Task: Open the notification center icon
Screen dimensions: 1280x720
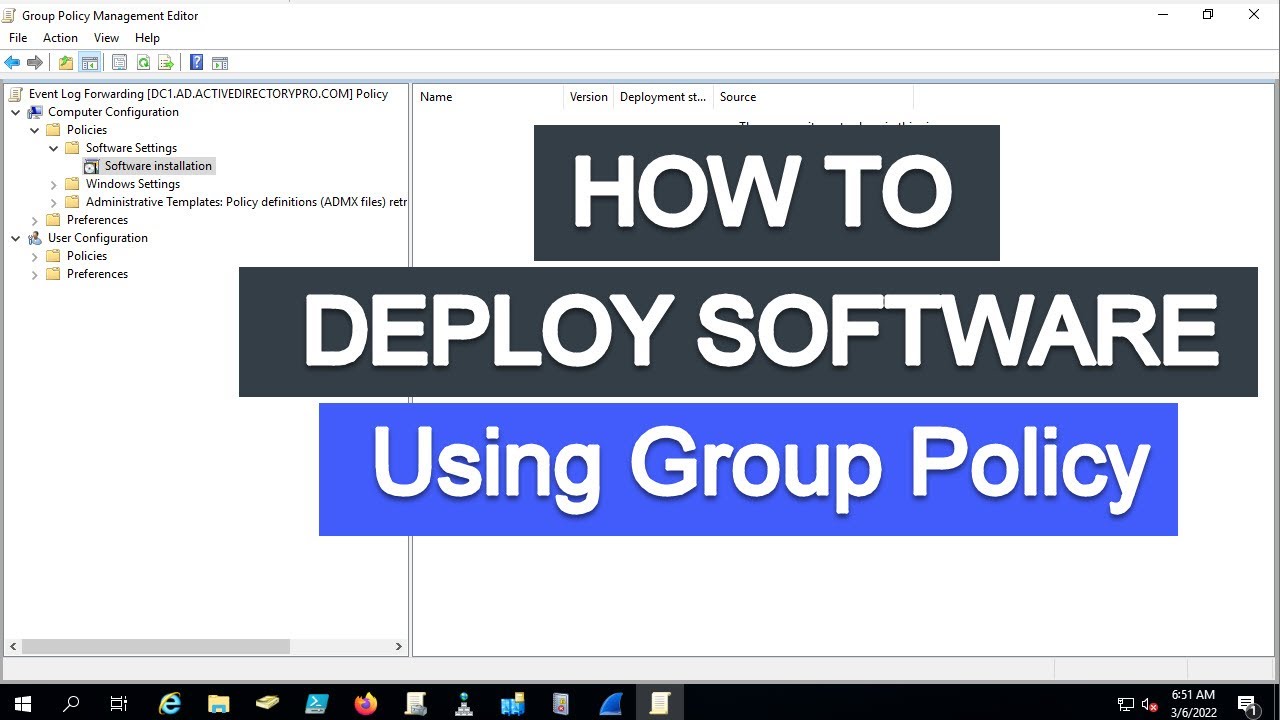Action: (x=1247, y=704)
